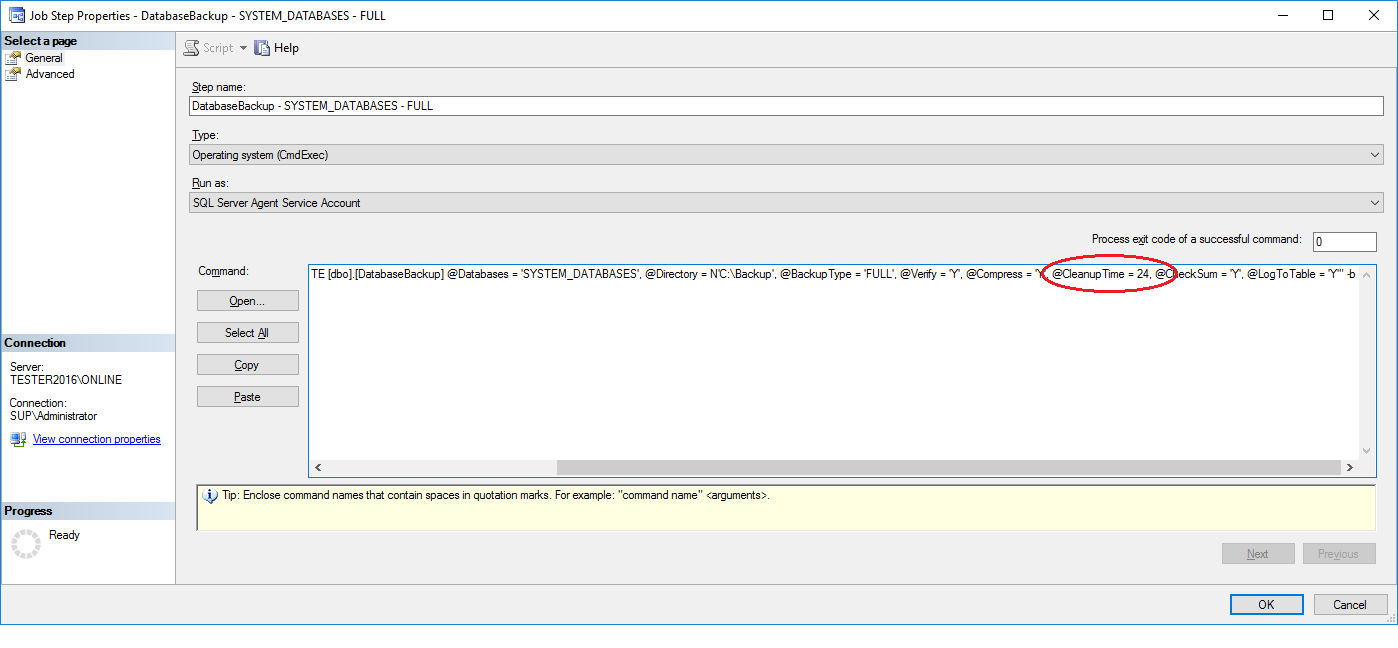Click the connection properties icon

coord(19,439)
